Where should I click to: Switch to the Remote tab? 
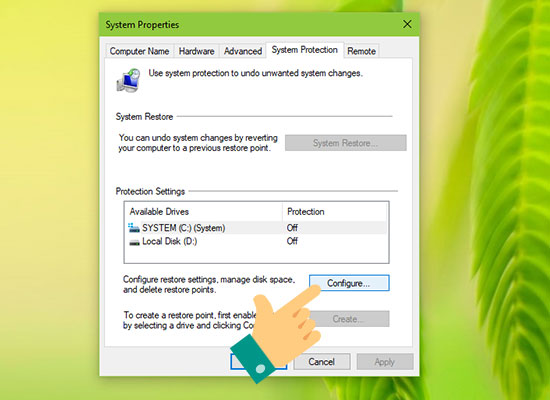tap(361, 51)
